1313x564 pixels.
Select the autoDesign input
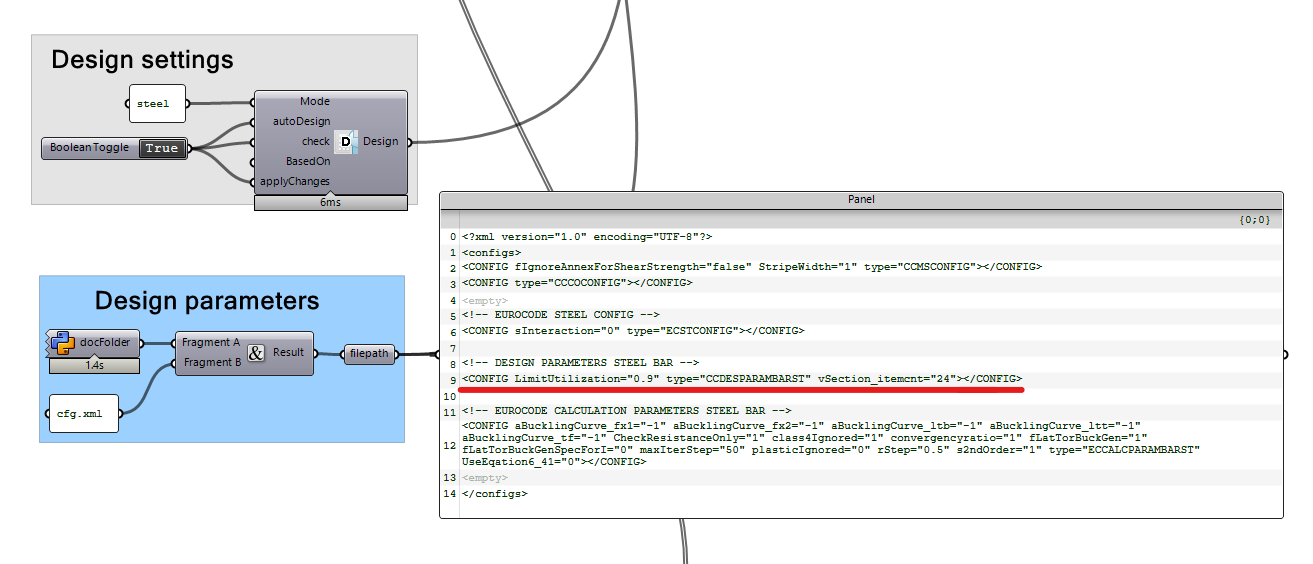(301, 122)
